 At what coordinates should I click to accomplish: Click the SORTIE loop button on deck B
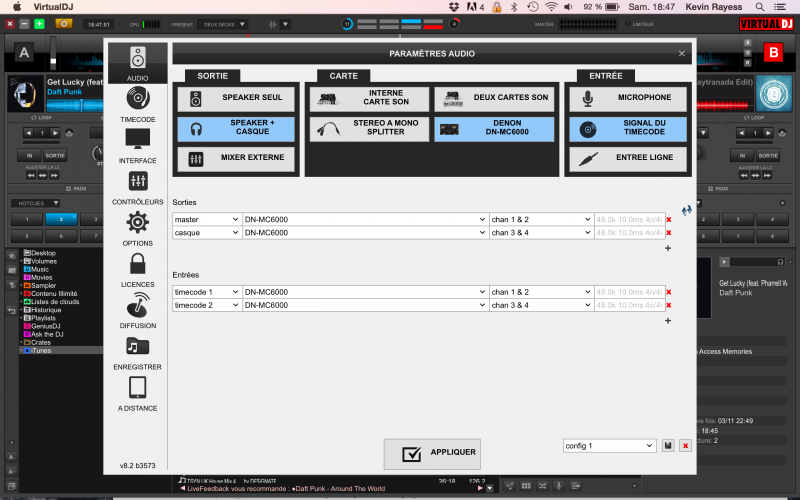pyautogui.click(x=767, y=156)
